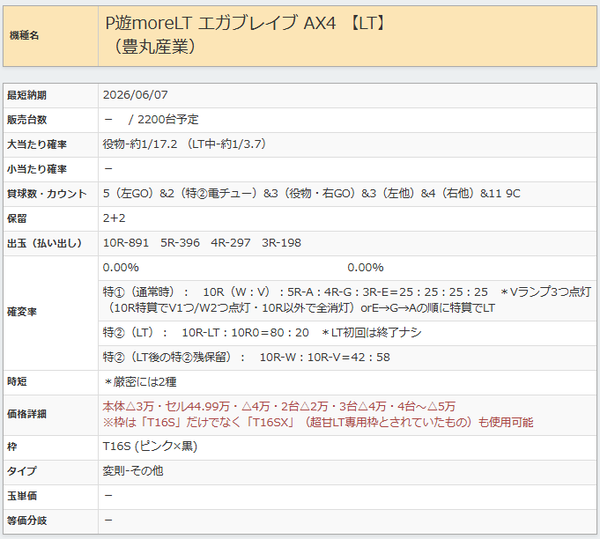
Task: Select the probability text '役物-約1/17.2'
Action: pos(140,144)
